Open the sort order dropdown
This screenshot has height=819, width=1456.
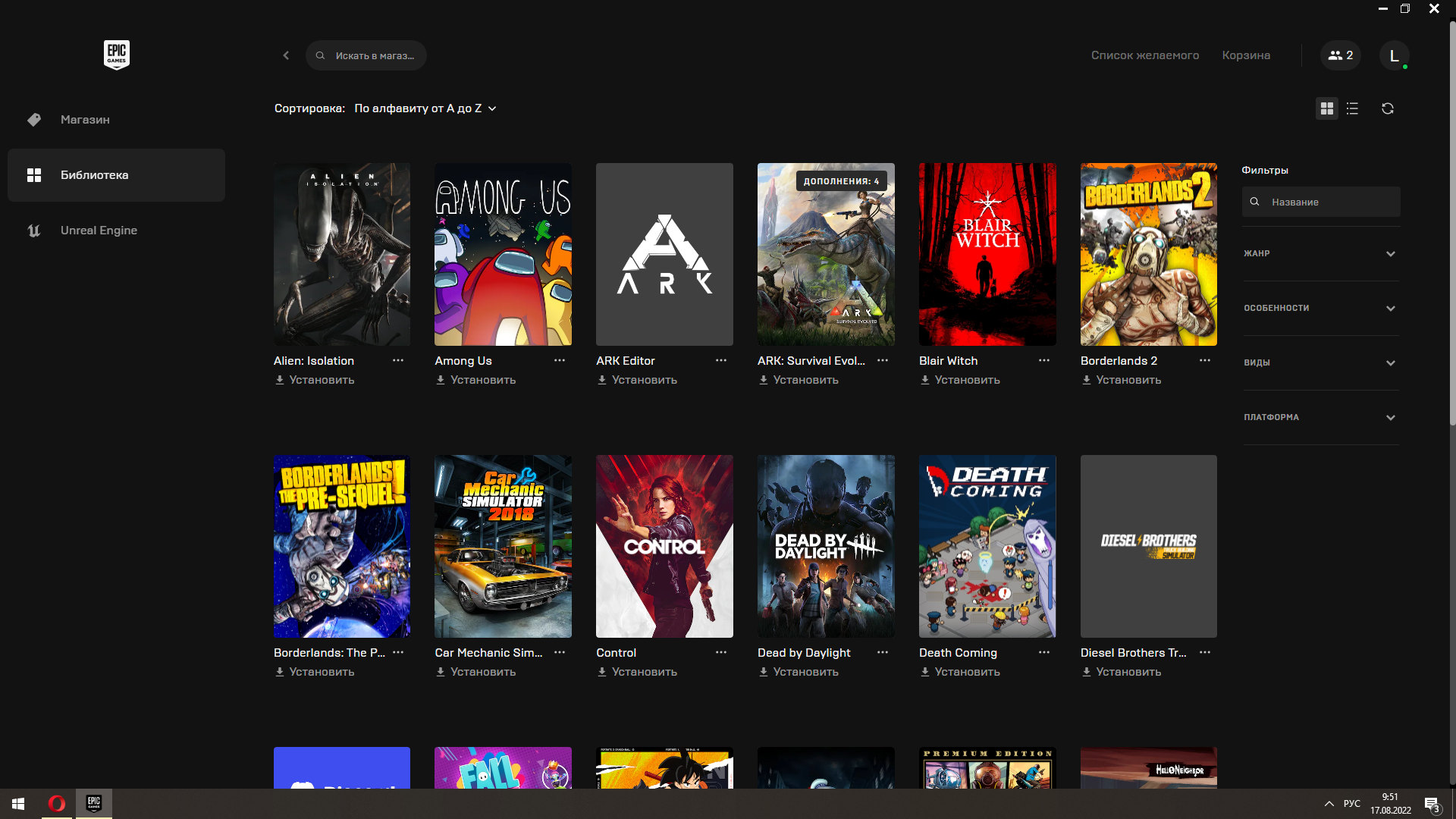[x=425, y=108]
